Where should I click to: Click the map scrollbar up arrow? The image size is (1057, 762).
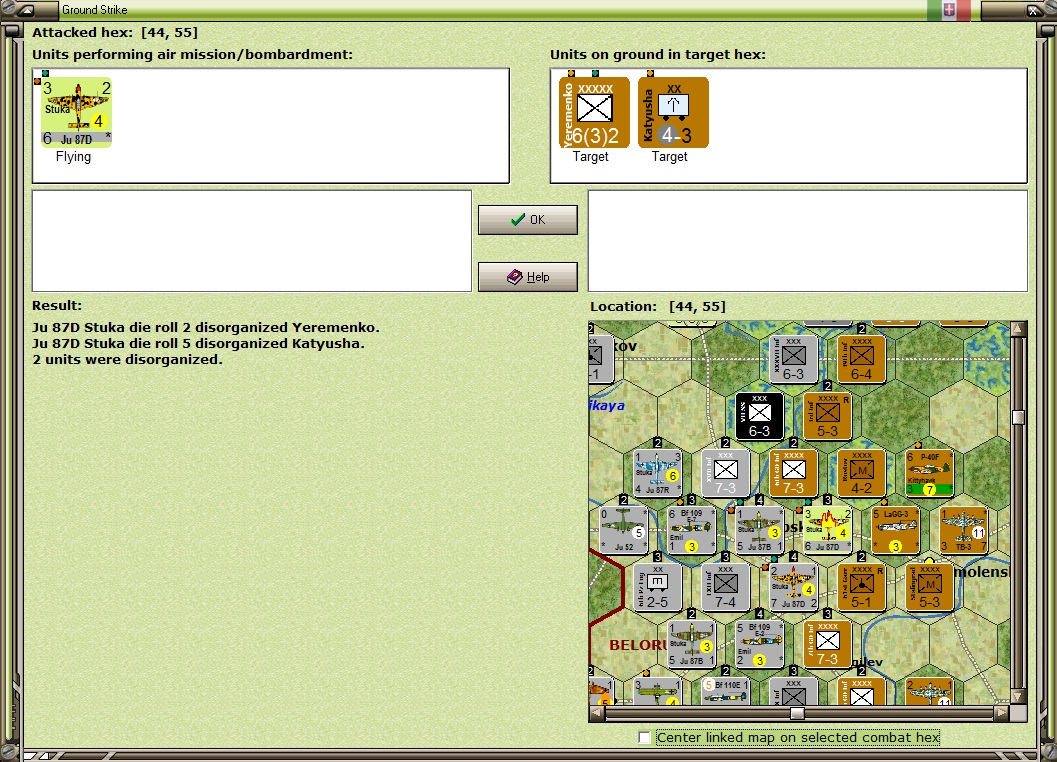1019,328
